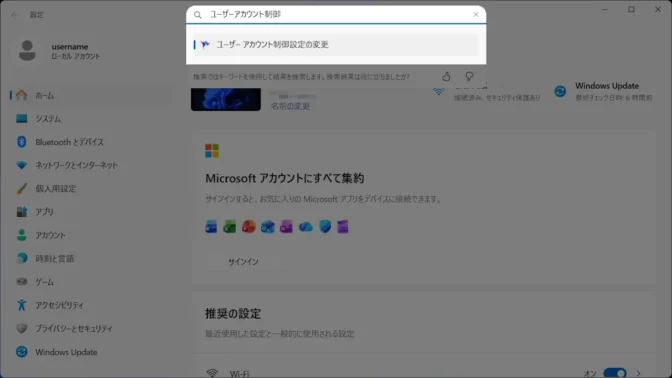Click the Outlook app icon

pyautogui.click(x=267, y=226)
